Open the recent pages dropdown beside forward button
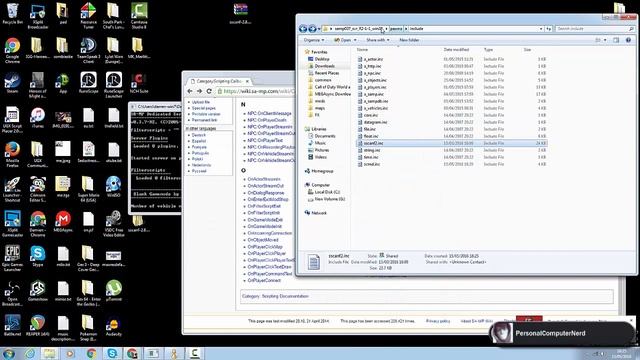640x360 pixels. point(319,29)
